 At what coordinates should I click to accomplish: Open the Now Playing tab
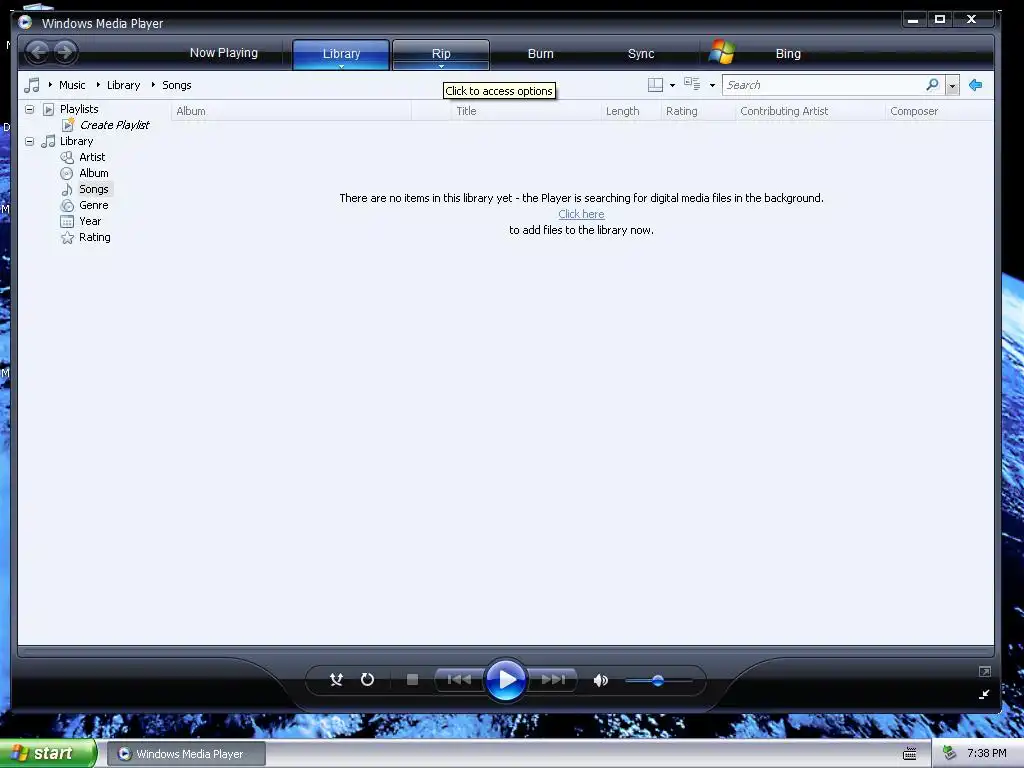point(223,53)
